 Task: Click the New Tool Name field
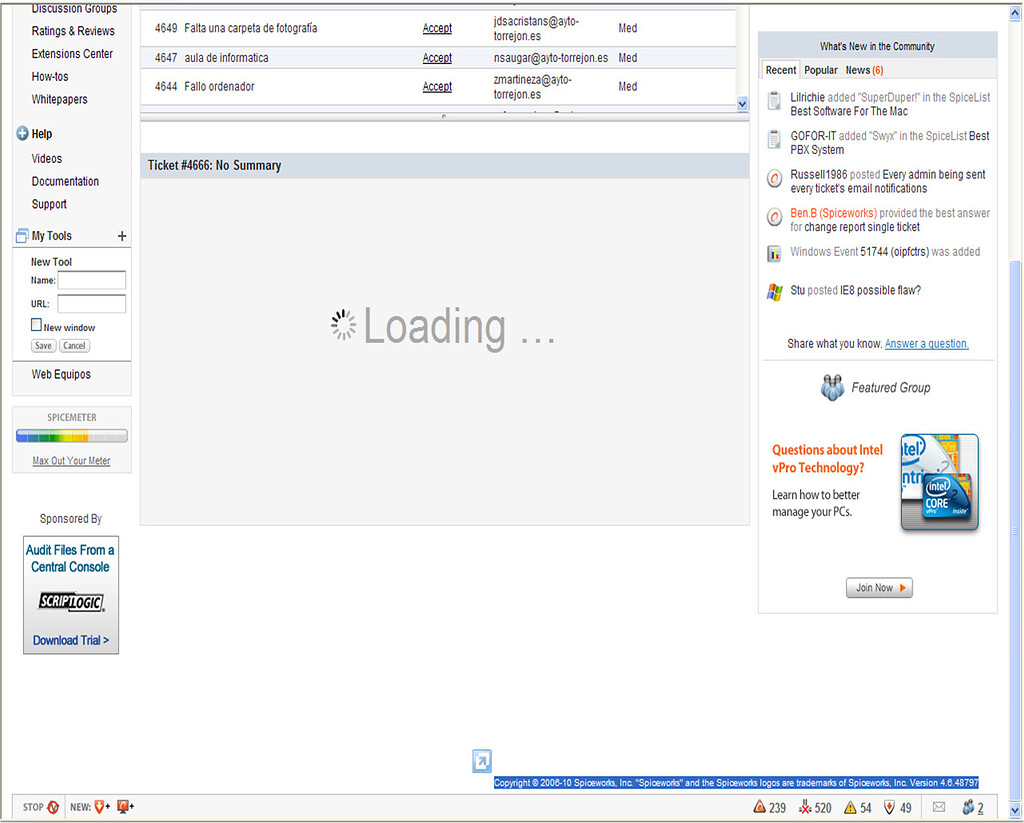[x=92, y=280]
